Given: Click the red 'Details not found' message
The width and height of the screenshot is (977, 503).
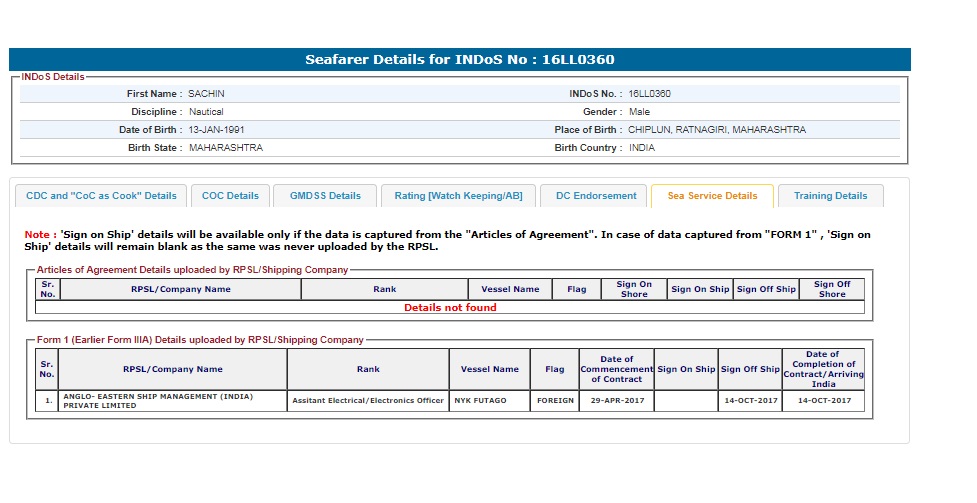Looking at the screenshot, I should 450,308.
